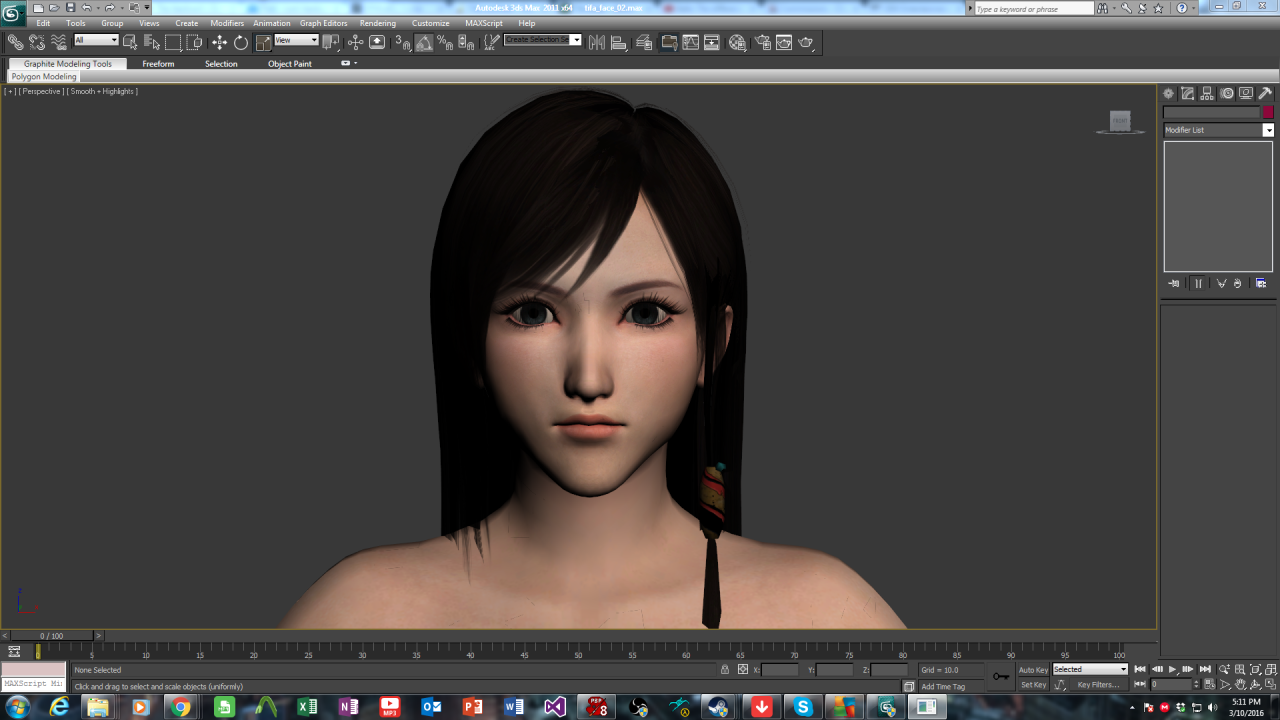
Task: Click the Use Pivot Point Center icon
Action: pyautogui.click(x=331, y=42)
